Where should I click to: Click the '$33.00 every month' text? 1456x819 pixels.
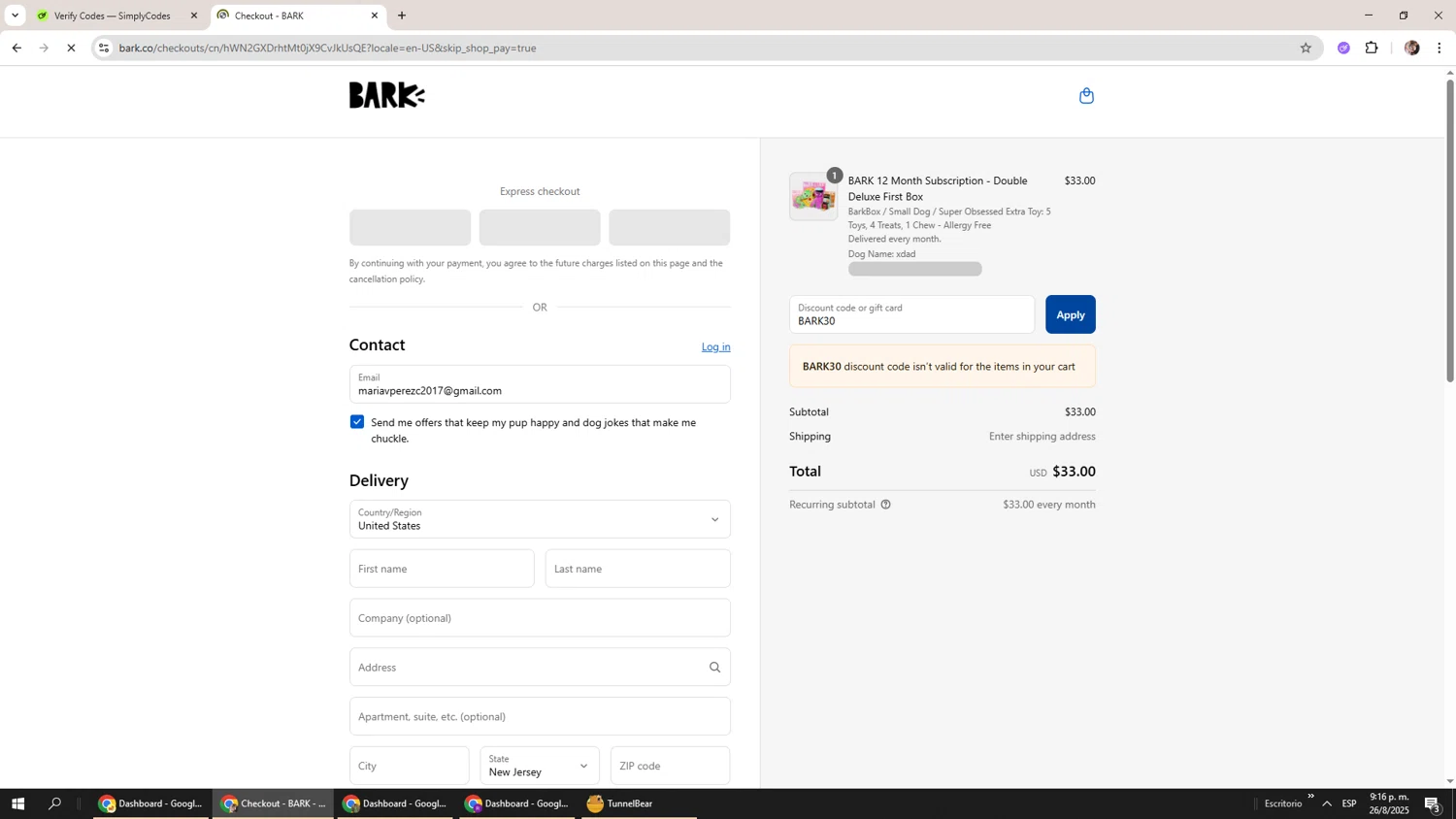click(1048, 505)
